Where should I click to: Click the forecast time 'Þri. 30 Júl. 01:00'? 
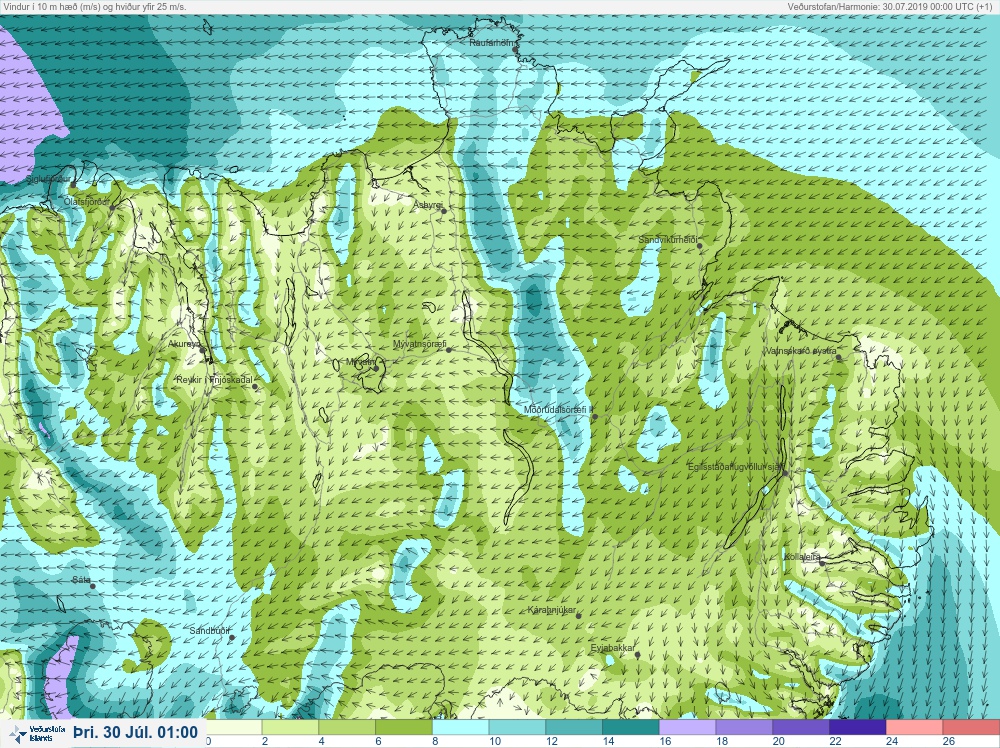click(136, 732)
